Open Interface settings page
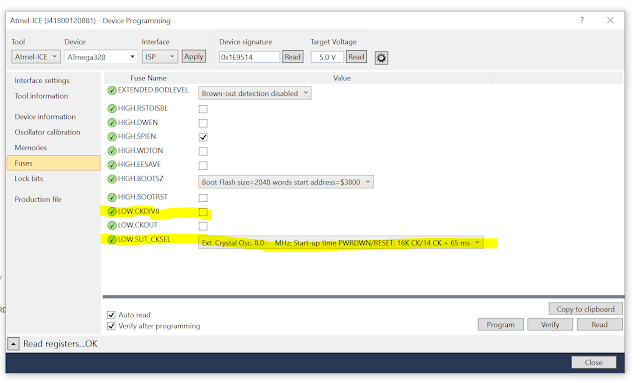The height and width of the screenshot is (383, 640). click(42, 80)
